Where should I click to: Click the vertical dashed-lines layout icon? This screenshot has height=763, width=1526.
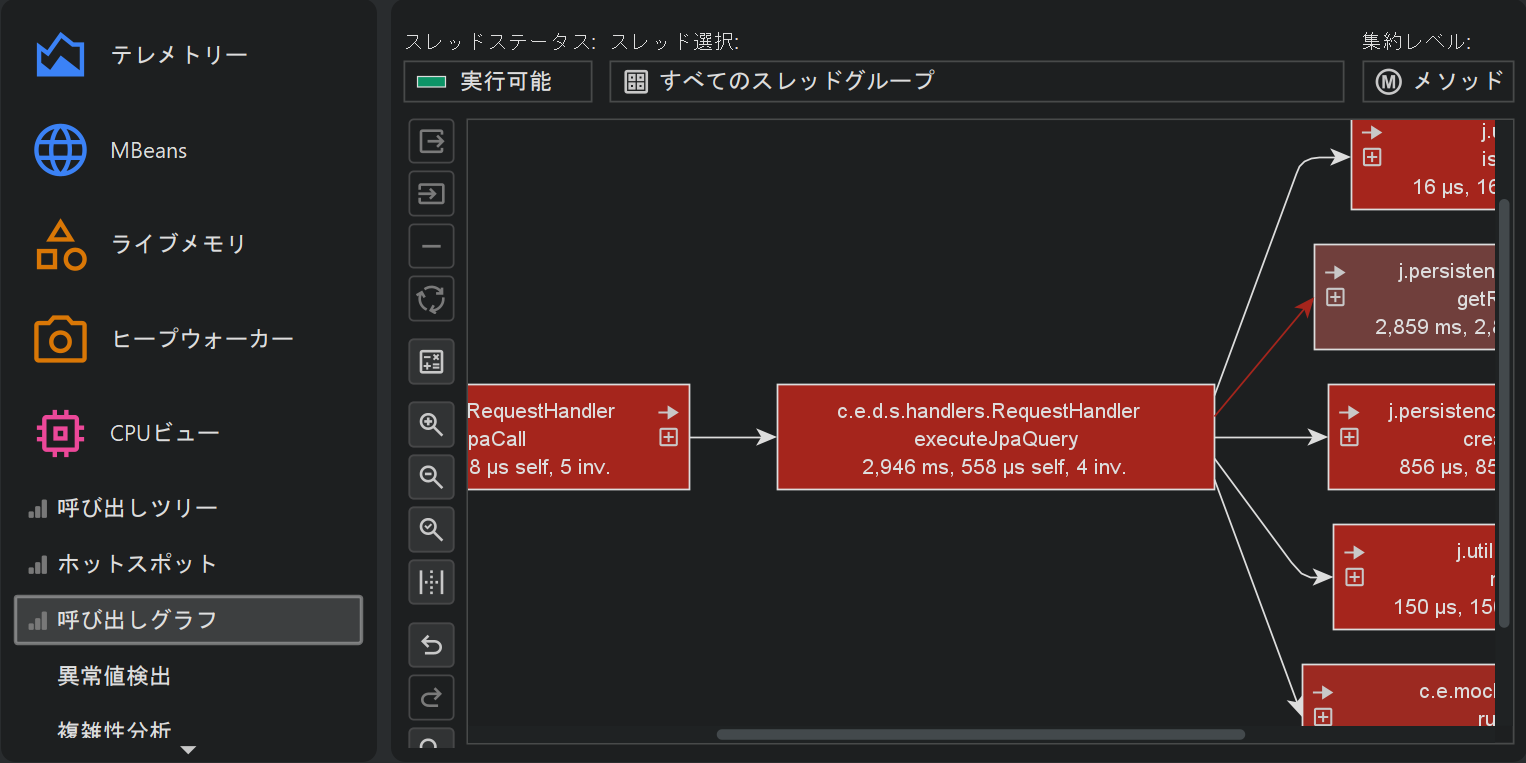[x=431, y=581]
